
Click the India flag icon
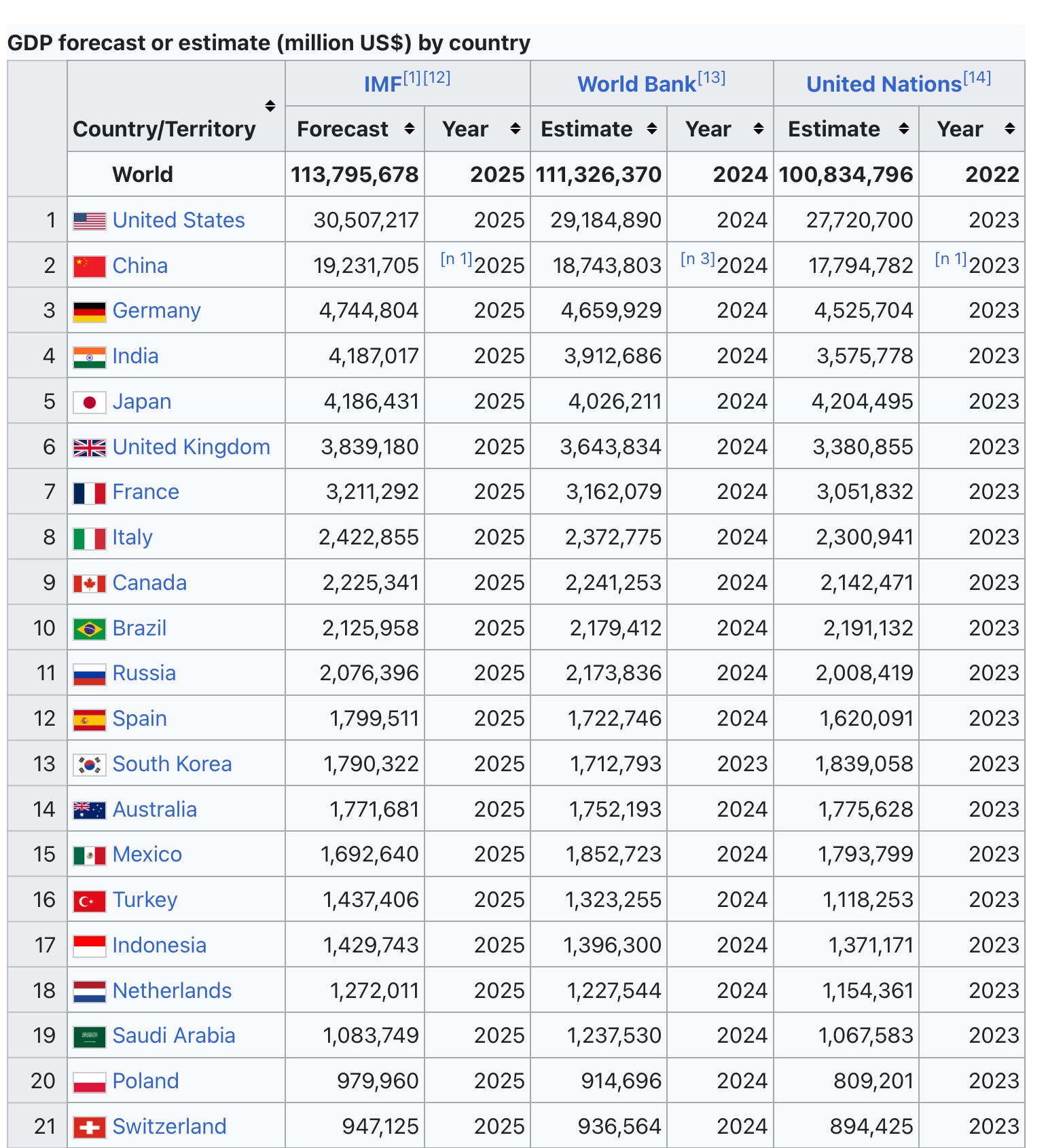point(90,357)
